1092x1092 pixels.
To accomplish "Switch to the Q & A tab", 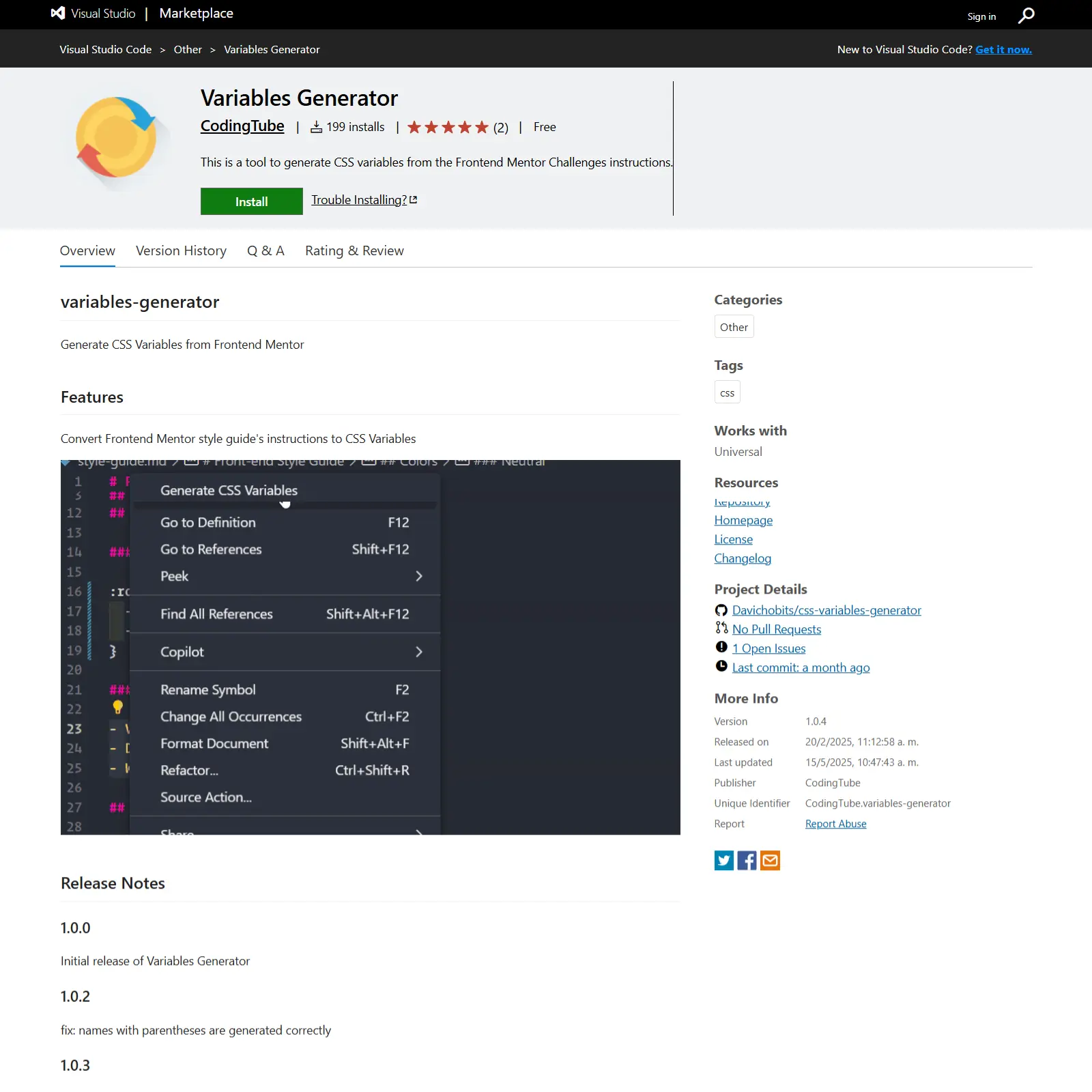I will point(265,250).
